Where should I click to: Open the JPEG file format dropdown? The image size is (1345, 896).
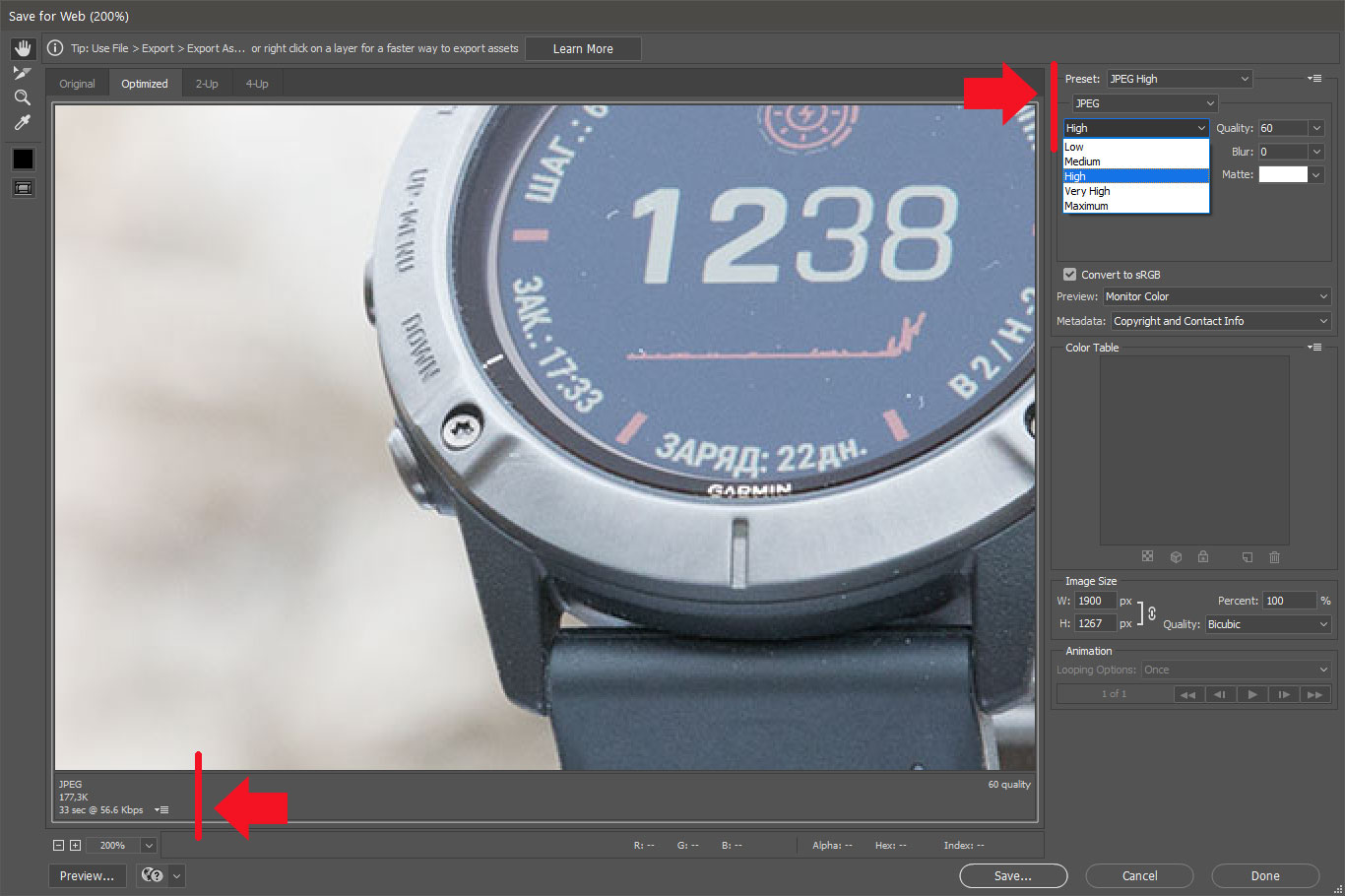pyautogui.click(x=1144, y=103)
